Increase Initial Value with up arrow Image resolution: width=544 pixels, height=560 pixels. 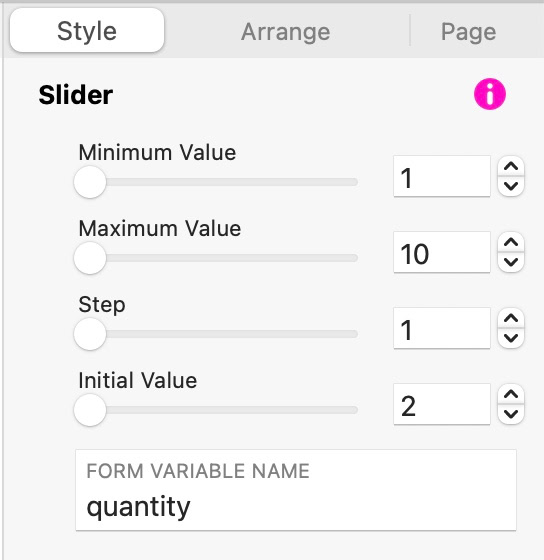(511, 394)
